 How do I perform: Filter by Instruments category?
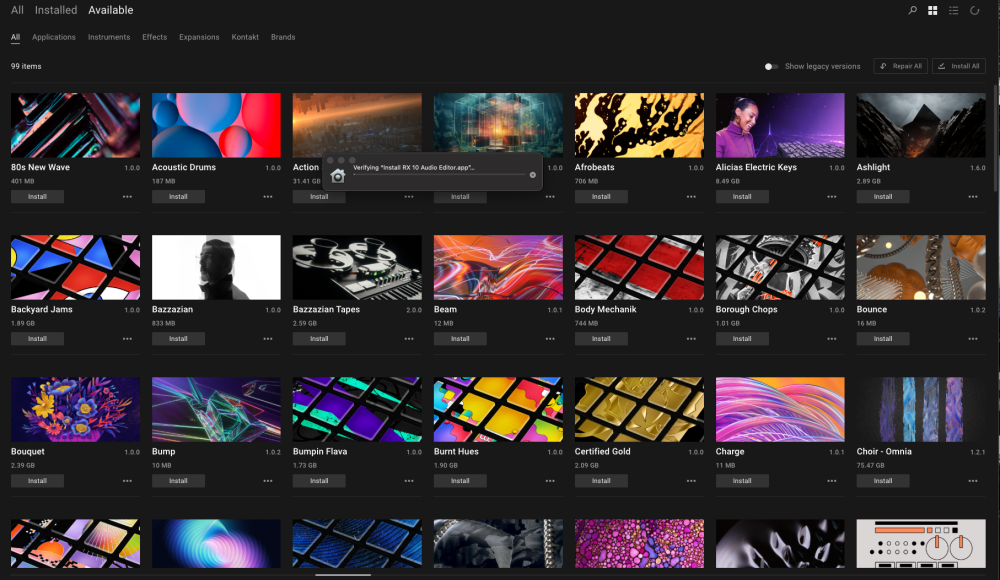point(109,37)
